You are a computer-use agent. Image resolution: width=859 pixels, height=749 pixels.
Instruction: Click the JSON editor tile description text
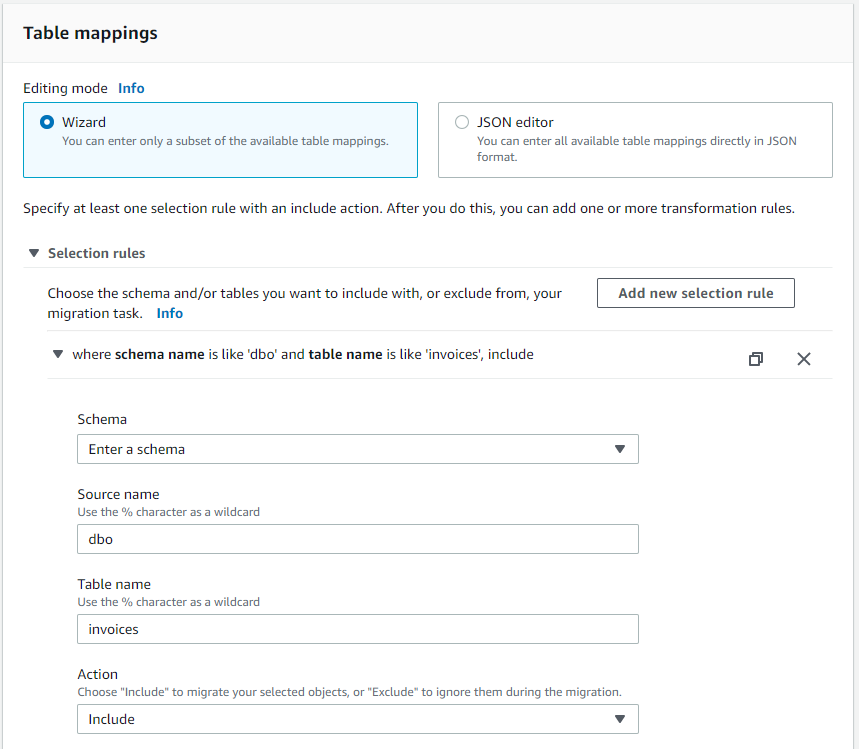(x=636, y=149)
